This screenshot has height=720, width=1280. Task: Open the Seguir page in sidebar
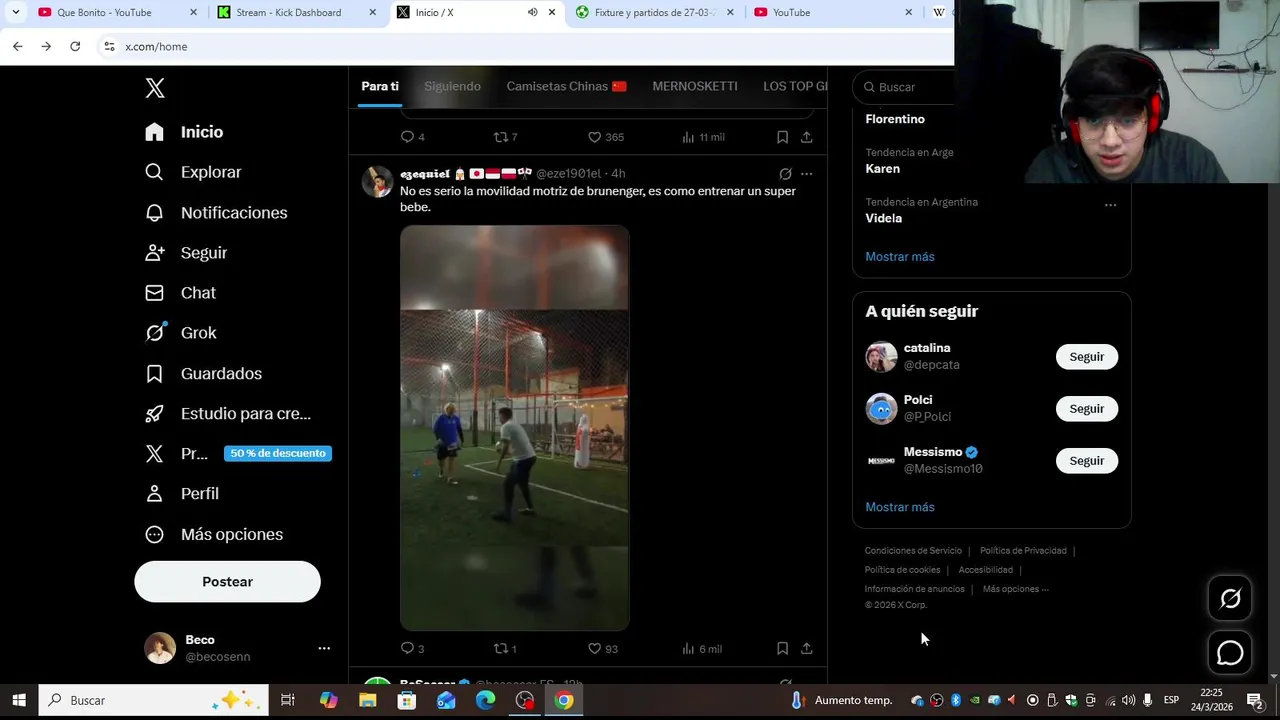(x=186, y=253)
